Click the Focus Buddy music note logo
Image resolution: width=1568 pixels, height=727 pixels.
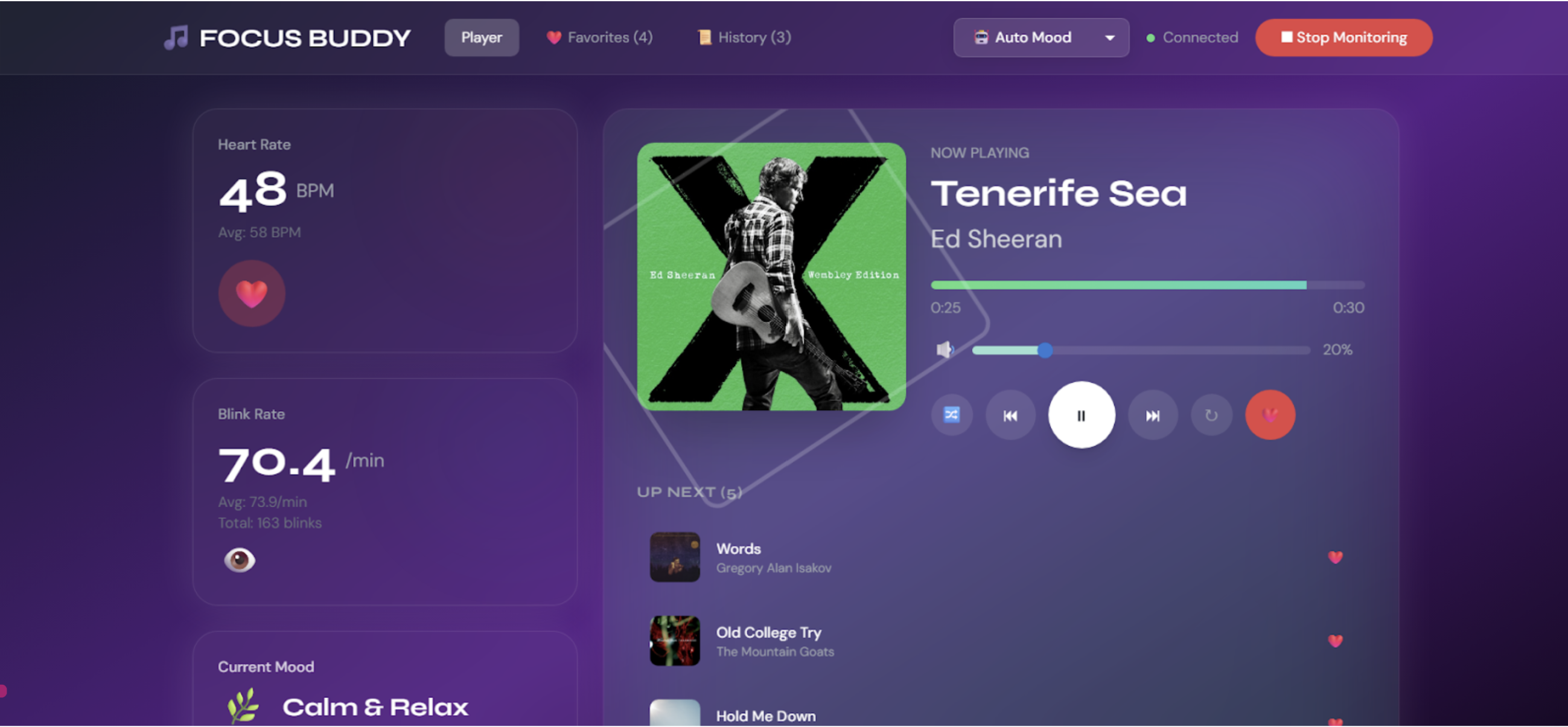pyautogui.click(x=176, y=38)
